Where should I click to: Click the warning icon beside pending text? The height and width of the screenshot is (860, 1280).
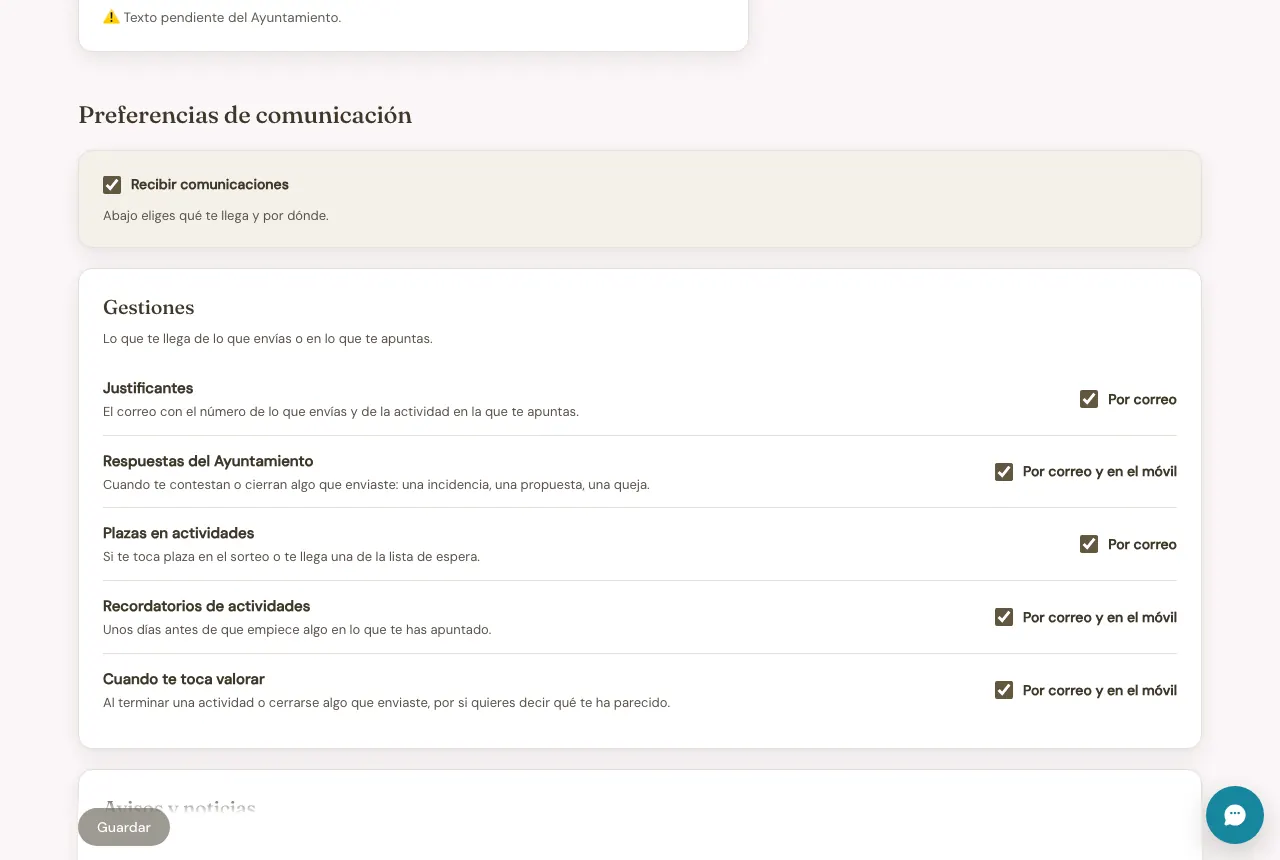[x=111, y=17]
